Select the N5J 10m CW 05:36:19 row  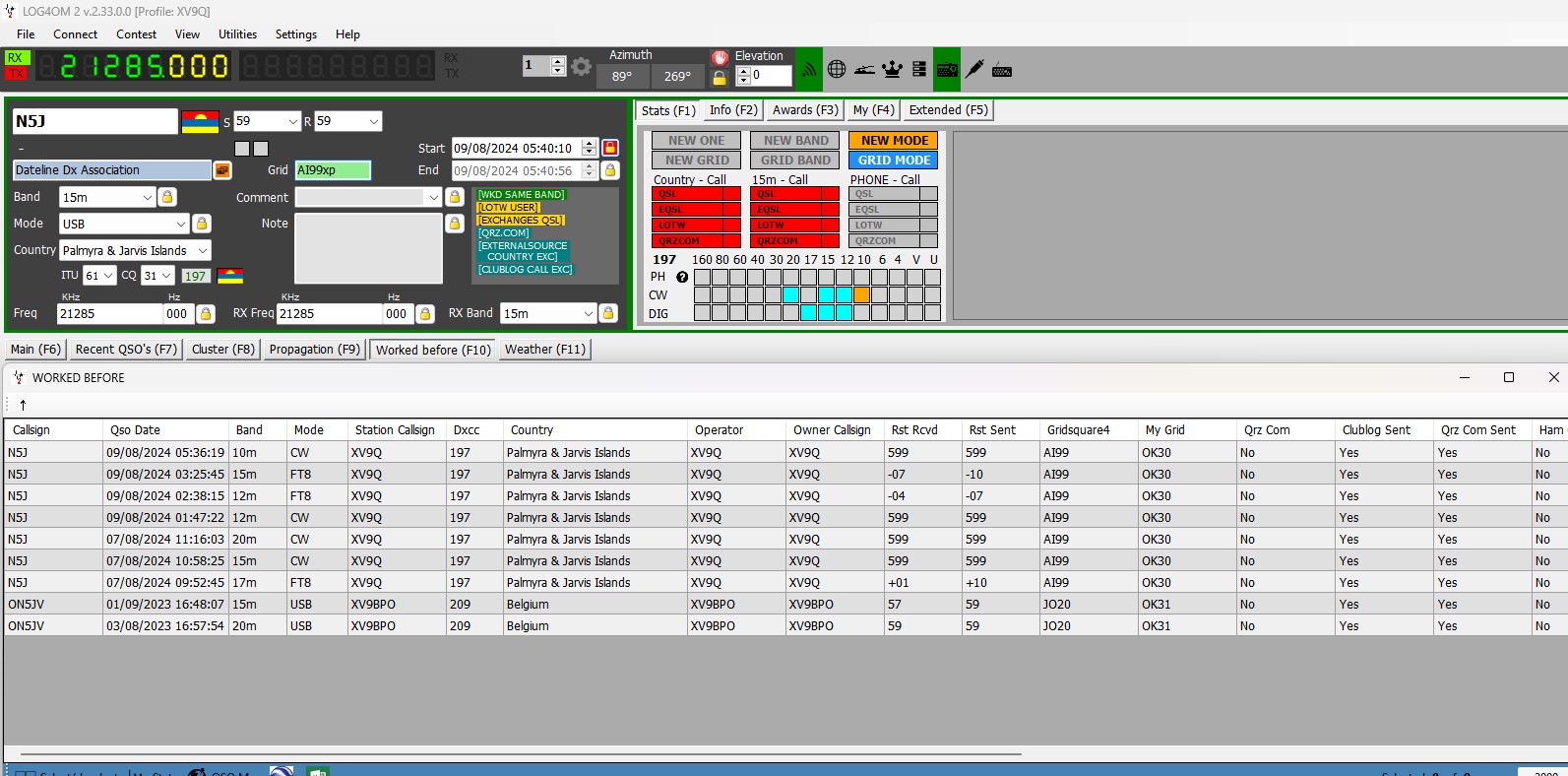pyautogui.click(x=784, y=453)
